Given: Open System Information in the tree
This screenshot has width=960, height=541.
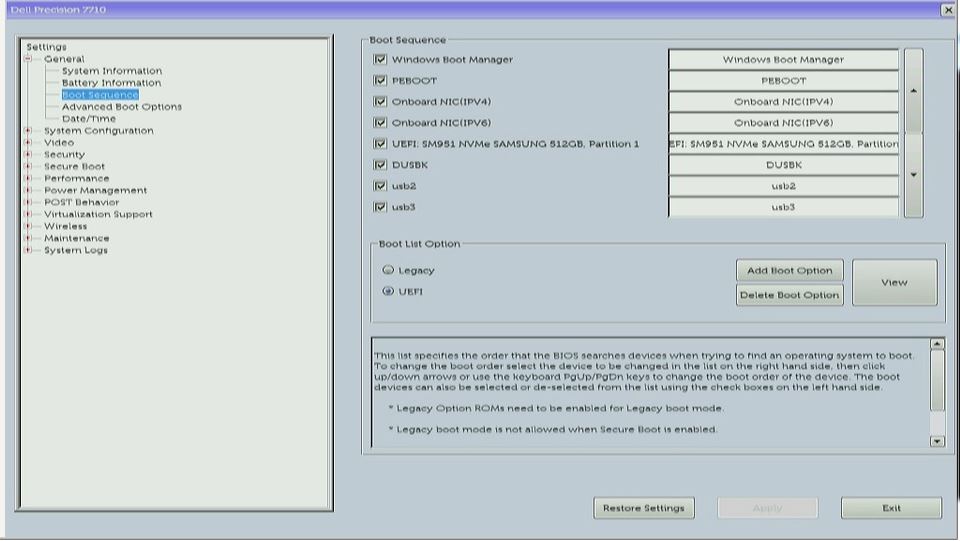Looking at the screenshot, I should pos(112,71).
